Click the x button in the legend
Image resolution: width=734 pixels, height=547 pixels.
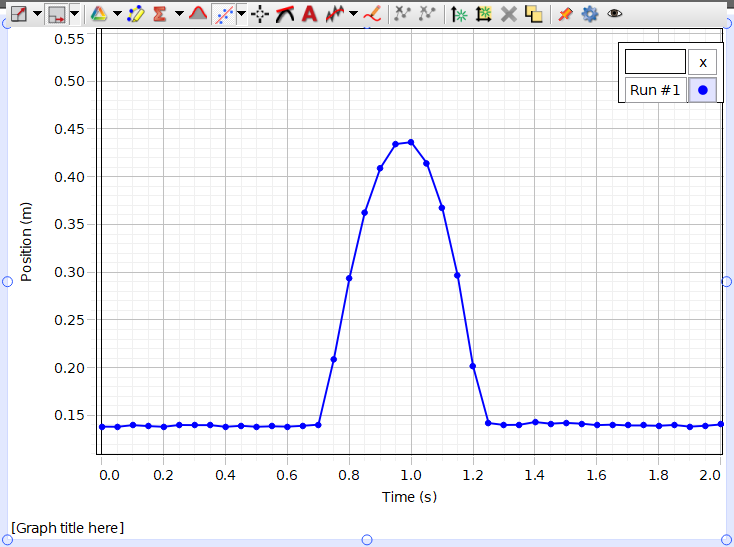click(703, 62)
